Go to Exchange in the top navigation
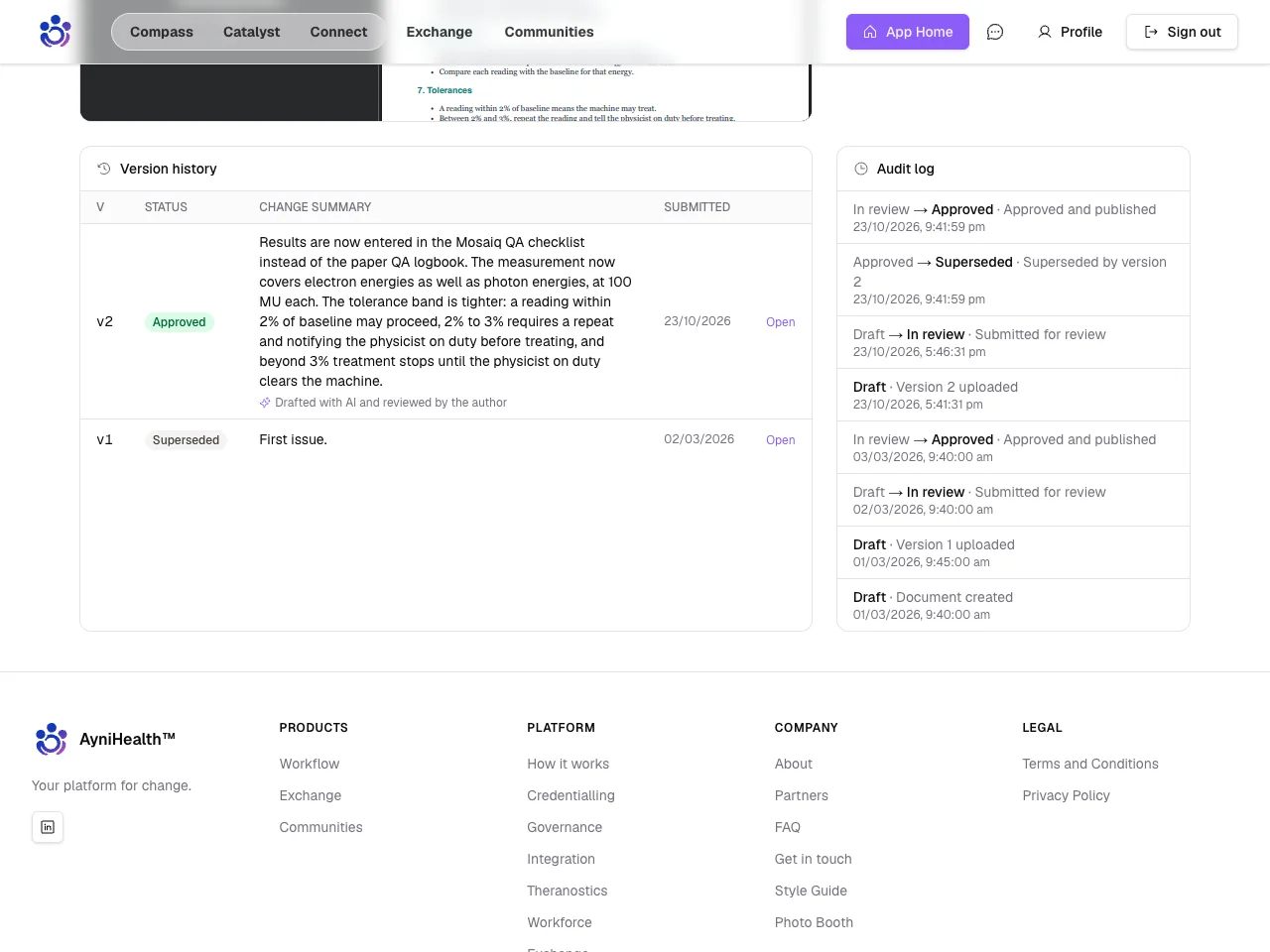Screen dimensions: 1270x952 coord(440,32)
